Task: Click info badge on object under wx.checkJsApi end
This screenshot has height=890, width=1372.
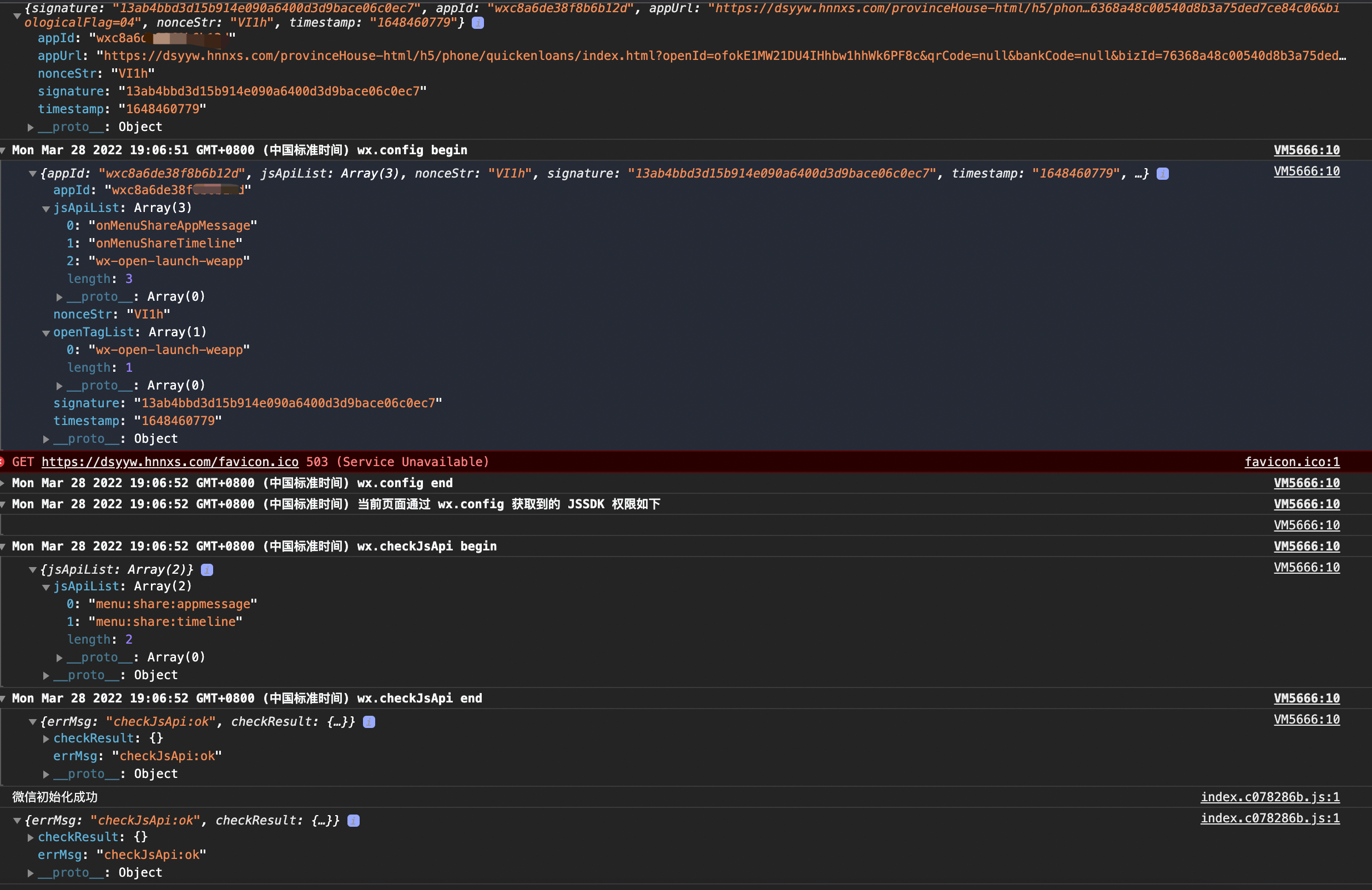Action: pos(369,722)
